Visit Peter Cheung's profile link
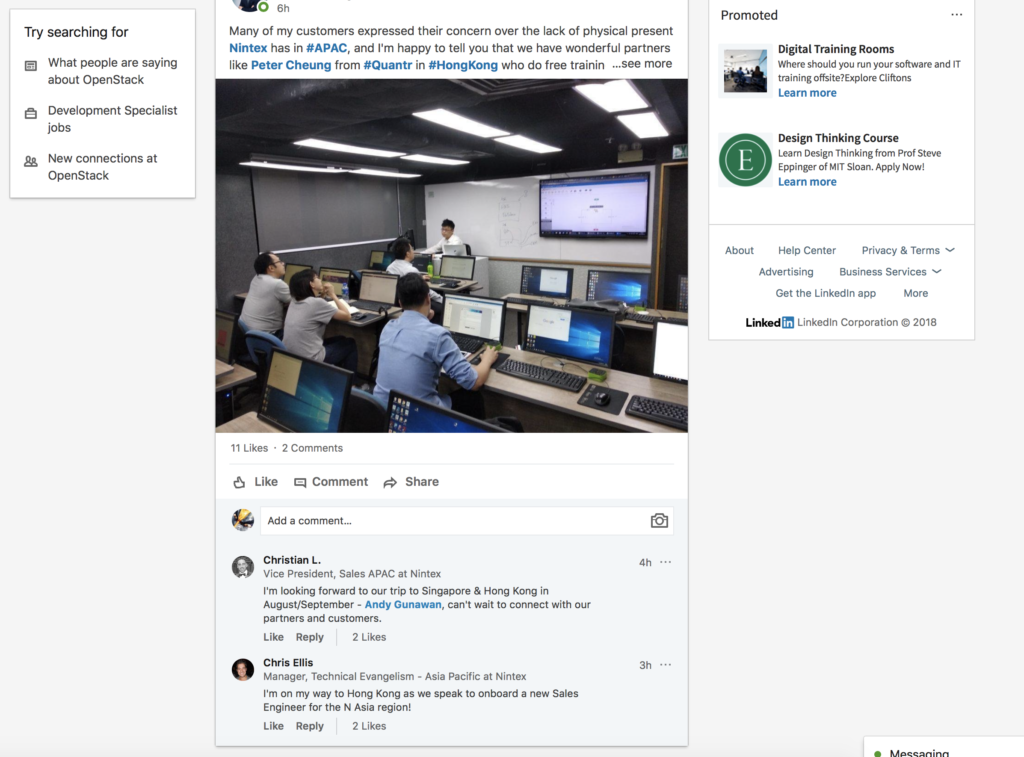Screen dimensions: 1024x757 click(291, 65)
